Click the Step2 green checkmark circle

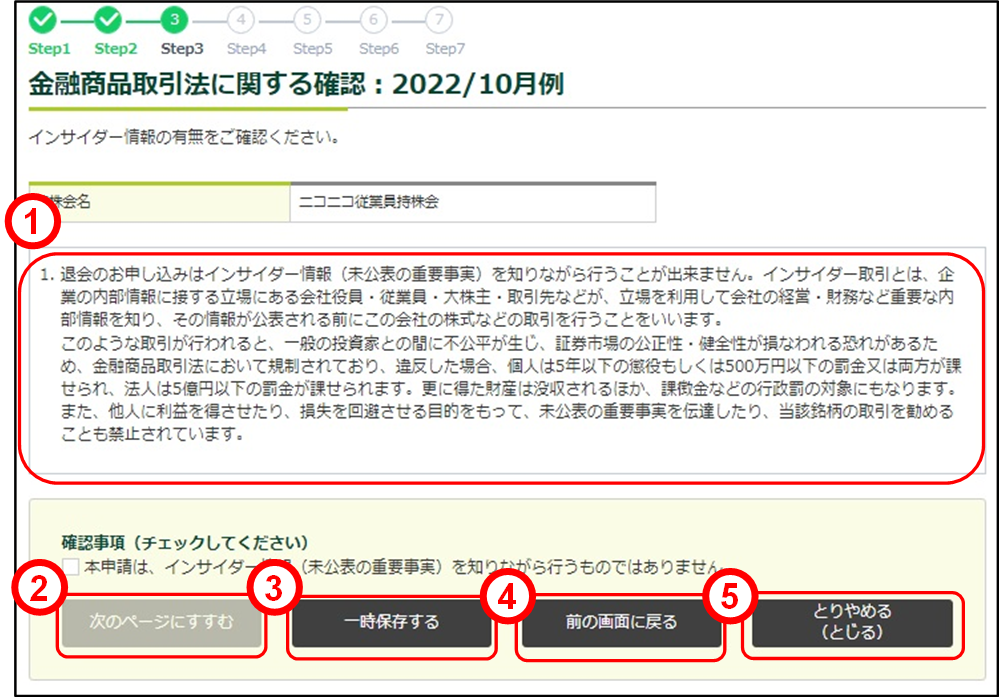pos(110,19)
